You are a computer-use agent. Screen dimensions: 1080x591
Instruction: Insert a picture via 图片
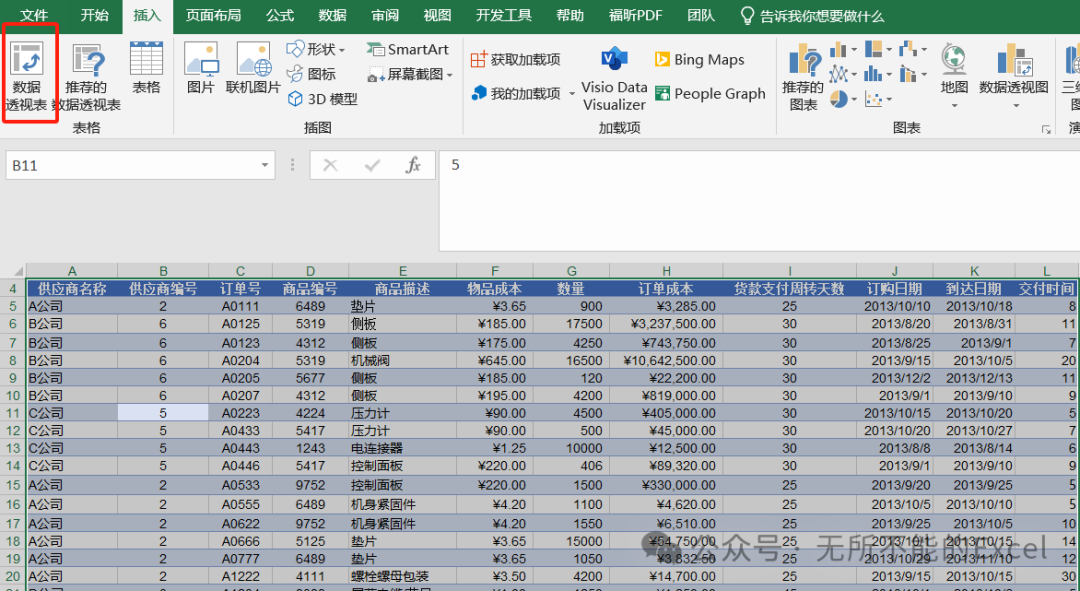[x=200, y=69]
